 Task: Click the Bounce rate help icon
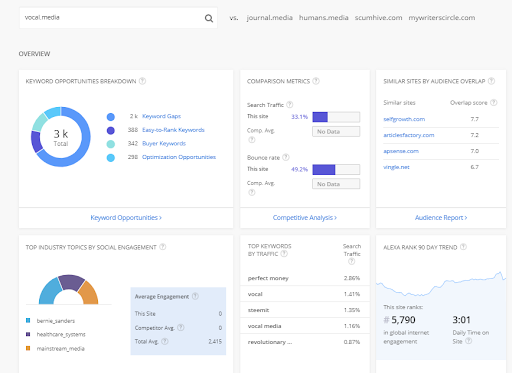(x=286, y=157)
